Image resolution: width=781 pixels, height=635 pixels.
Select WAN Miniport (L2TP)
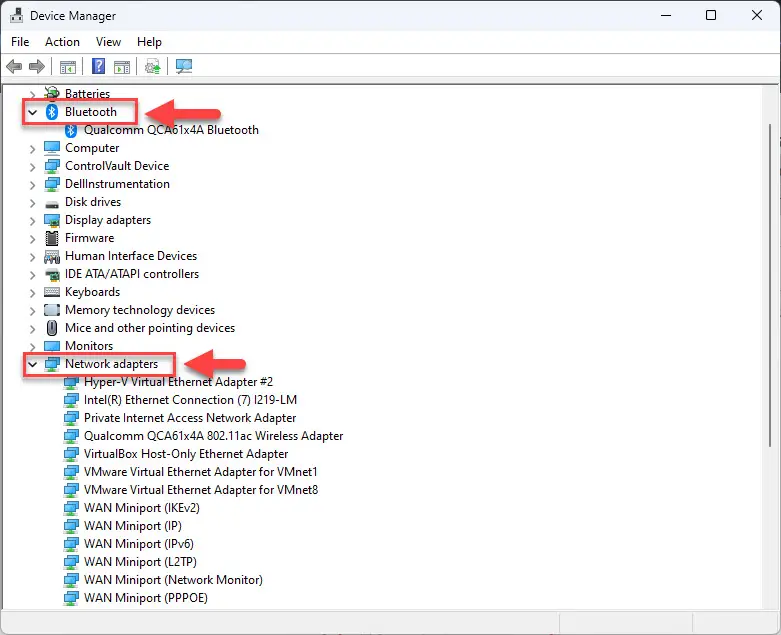[x=140, y=562]
